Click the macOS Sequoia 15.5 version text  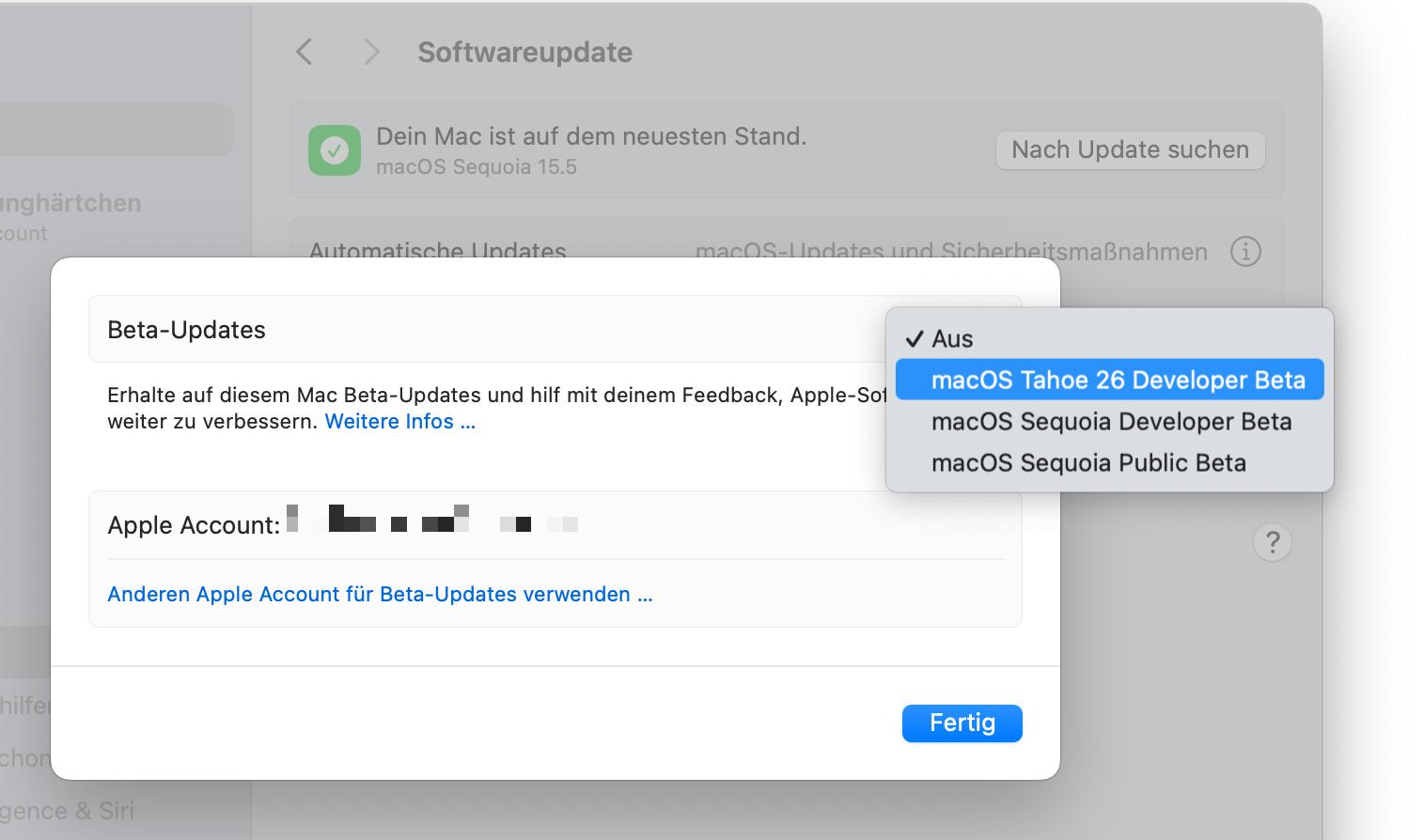pyautogui.click(x=477, y=166)
